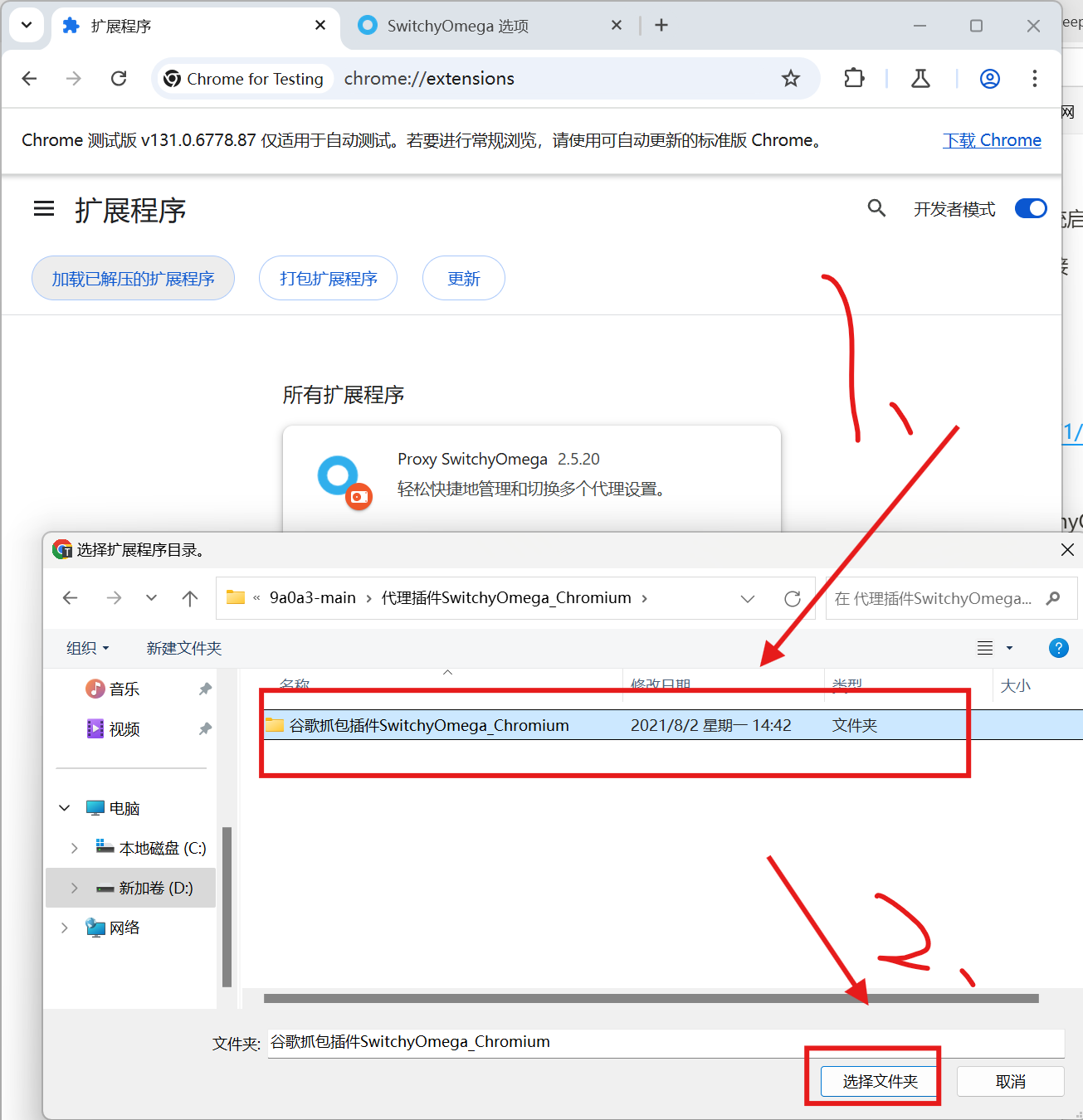The width and height of the screenshot is (1083, 1120).
Task: Go forward in the folder dialog
Action: click(115, 598)
